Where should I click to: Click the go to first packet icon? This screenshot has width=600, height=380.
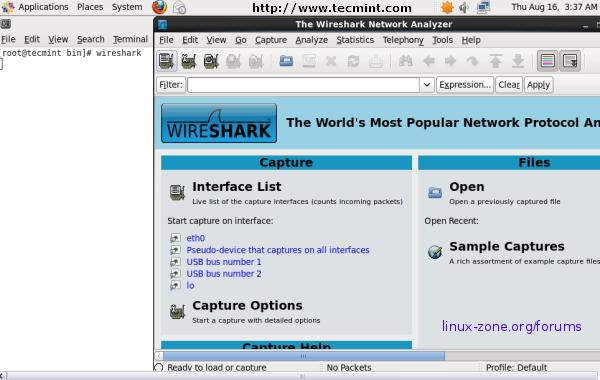(x=496, y=61)
